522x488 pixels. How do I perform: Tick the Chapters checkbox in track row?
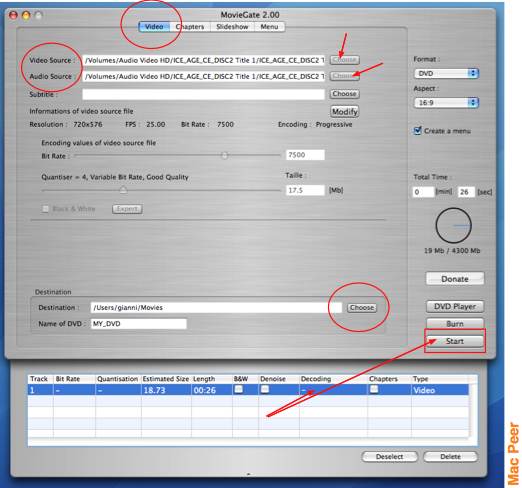(374, 389)
